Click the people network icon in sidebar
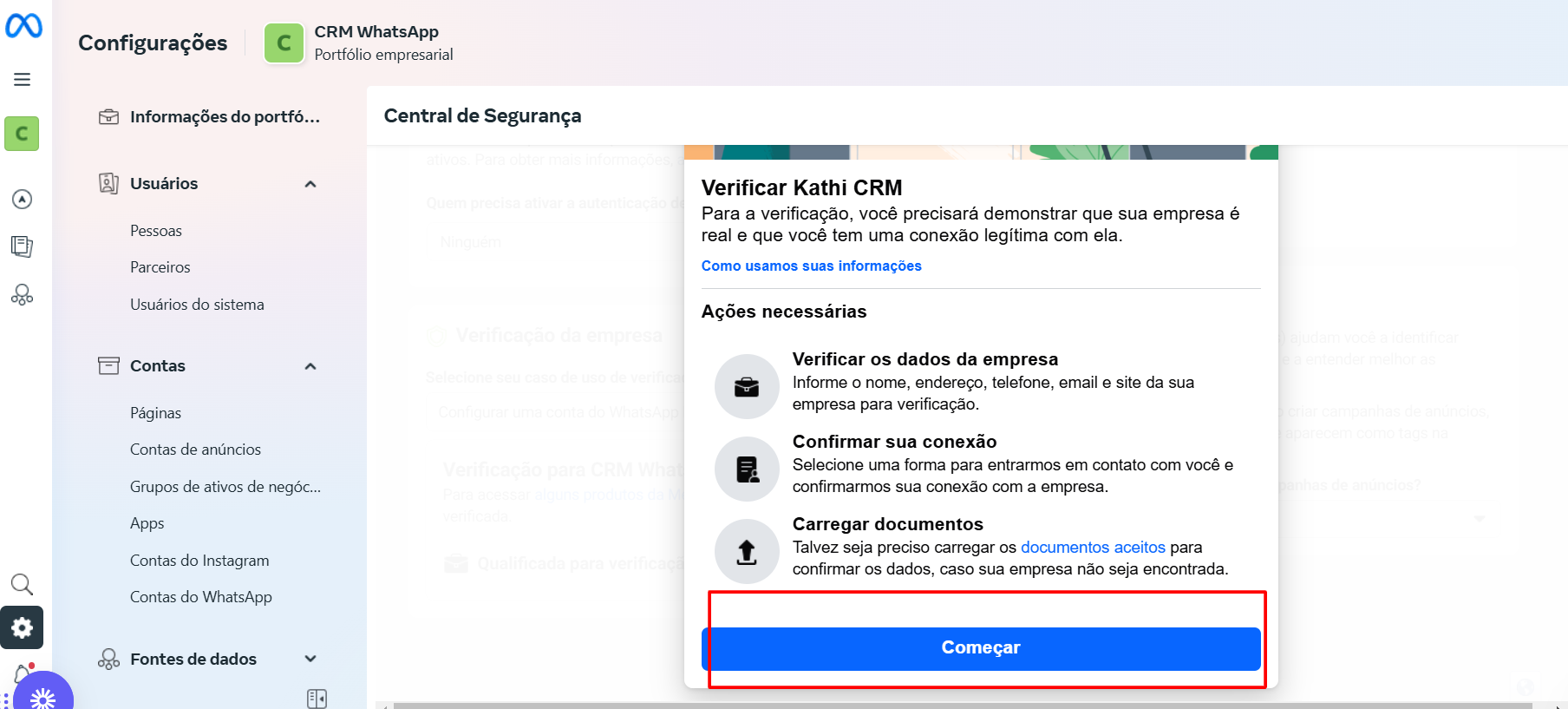Screen dimensions: 1568x709 coord(22,295)
